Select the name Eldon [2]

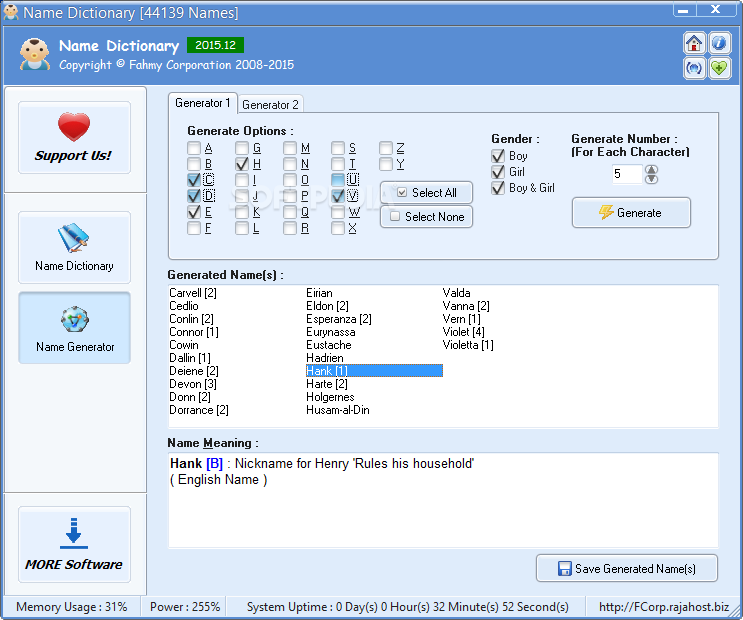click(x=327, y=306)
